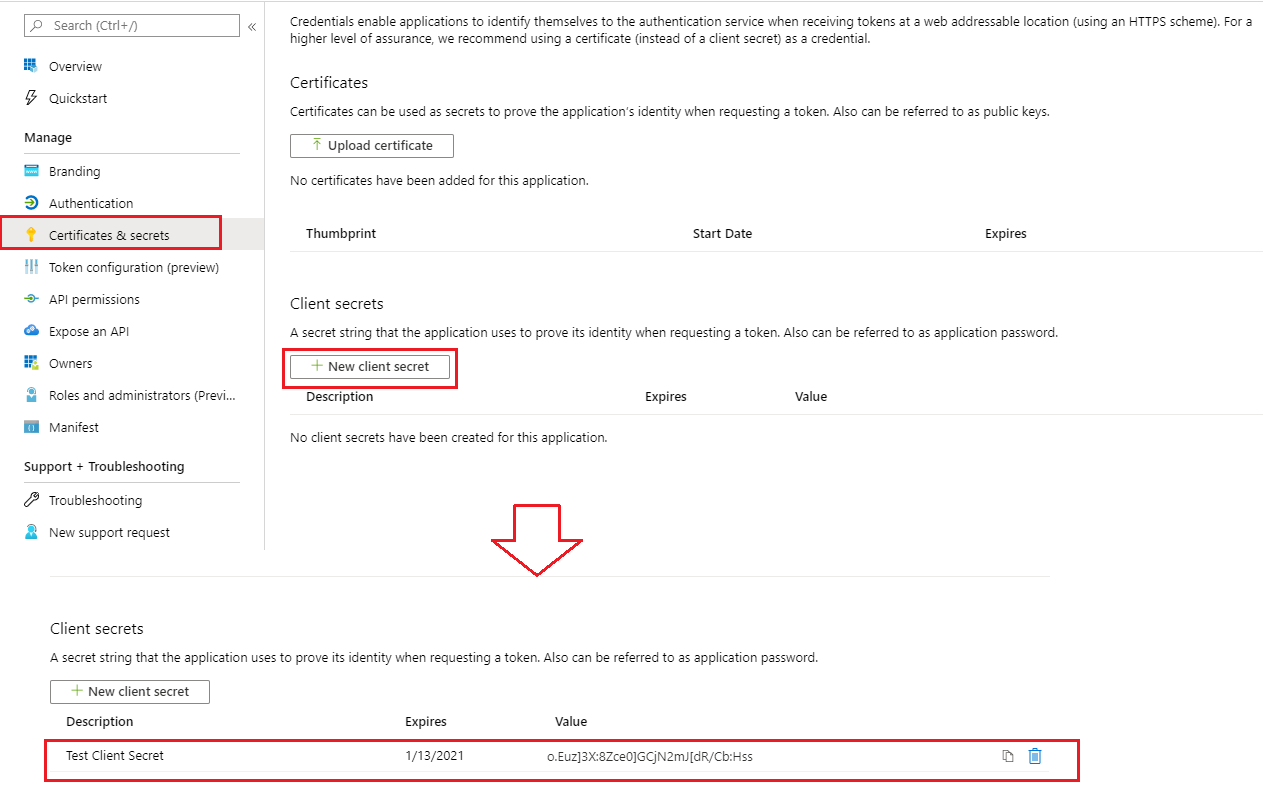Collapse the sidebar with the double chevron
This screenshot has height=796, width=1263.
click(252, 27)
